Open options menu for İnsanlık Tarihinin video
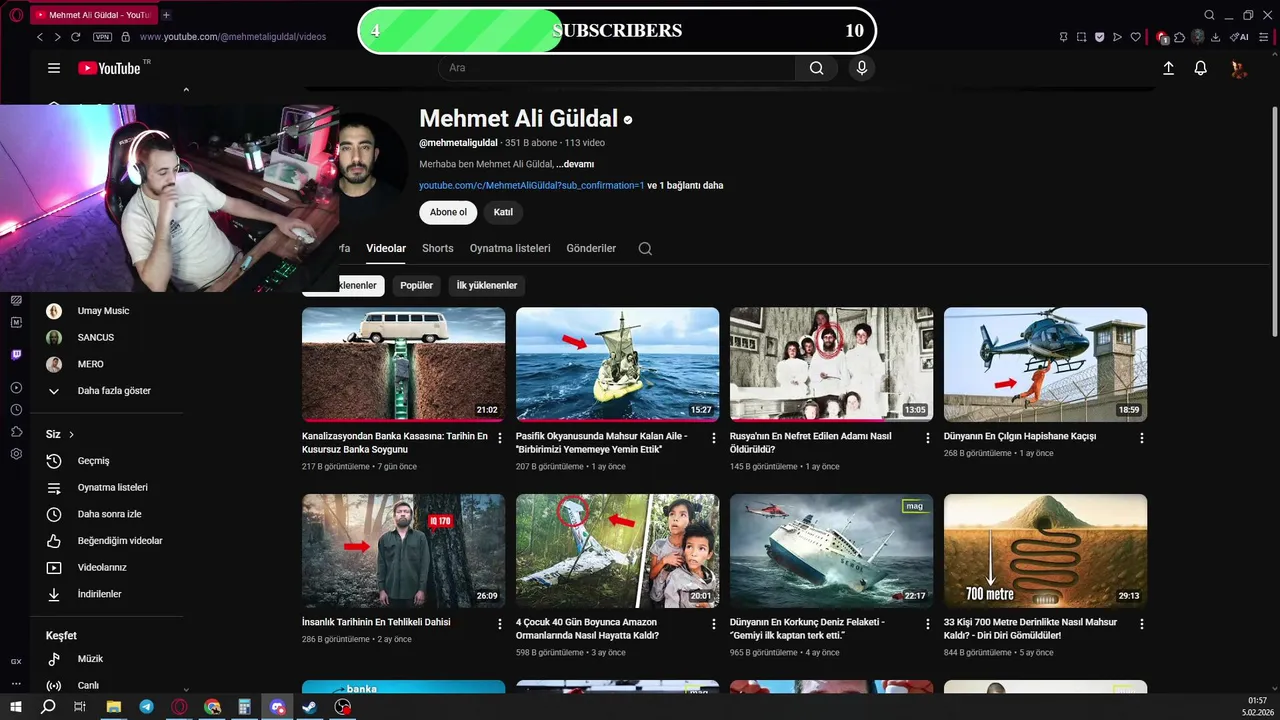 click(500, 624)
